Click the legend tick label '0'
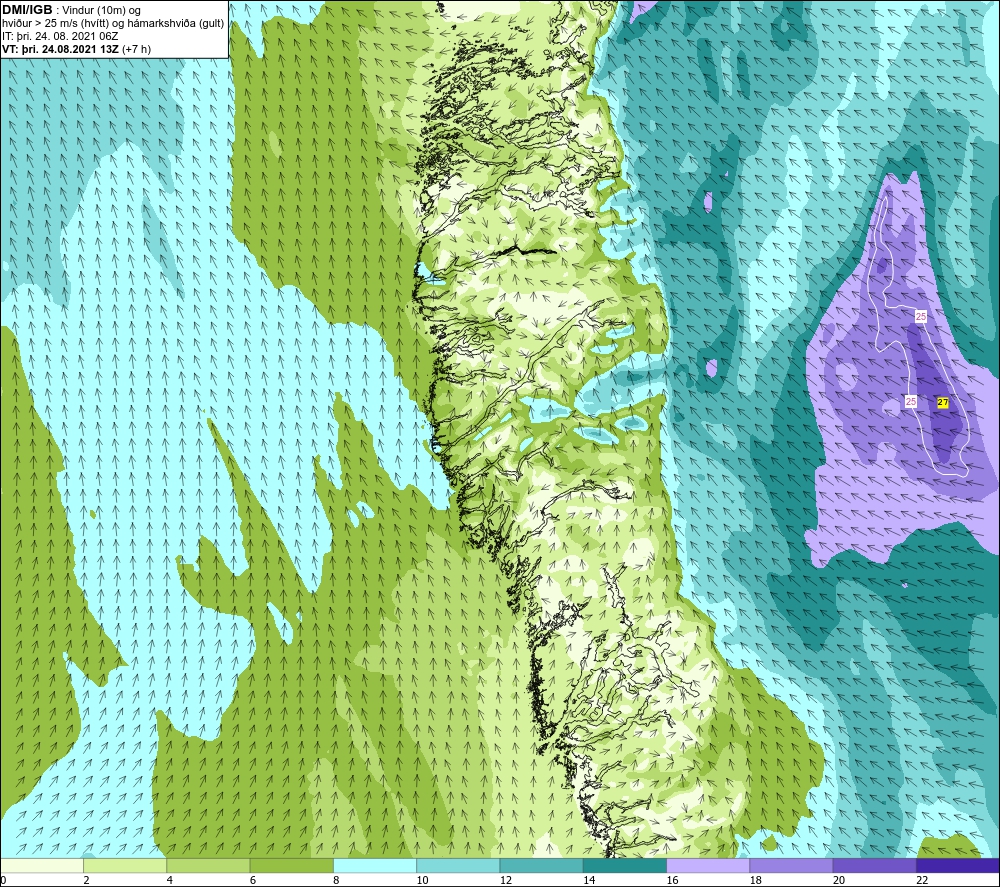The width and height of the screenshot is (1000, 887). [x=3, y=881]
